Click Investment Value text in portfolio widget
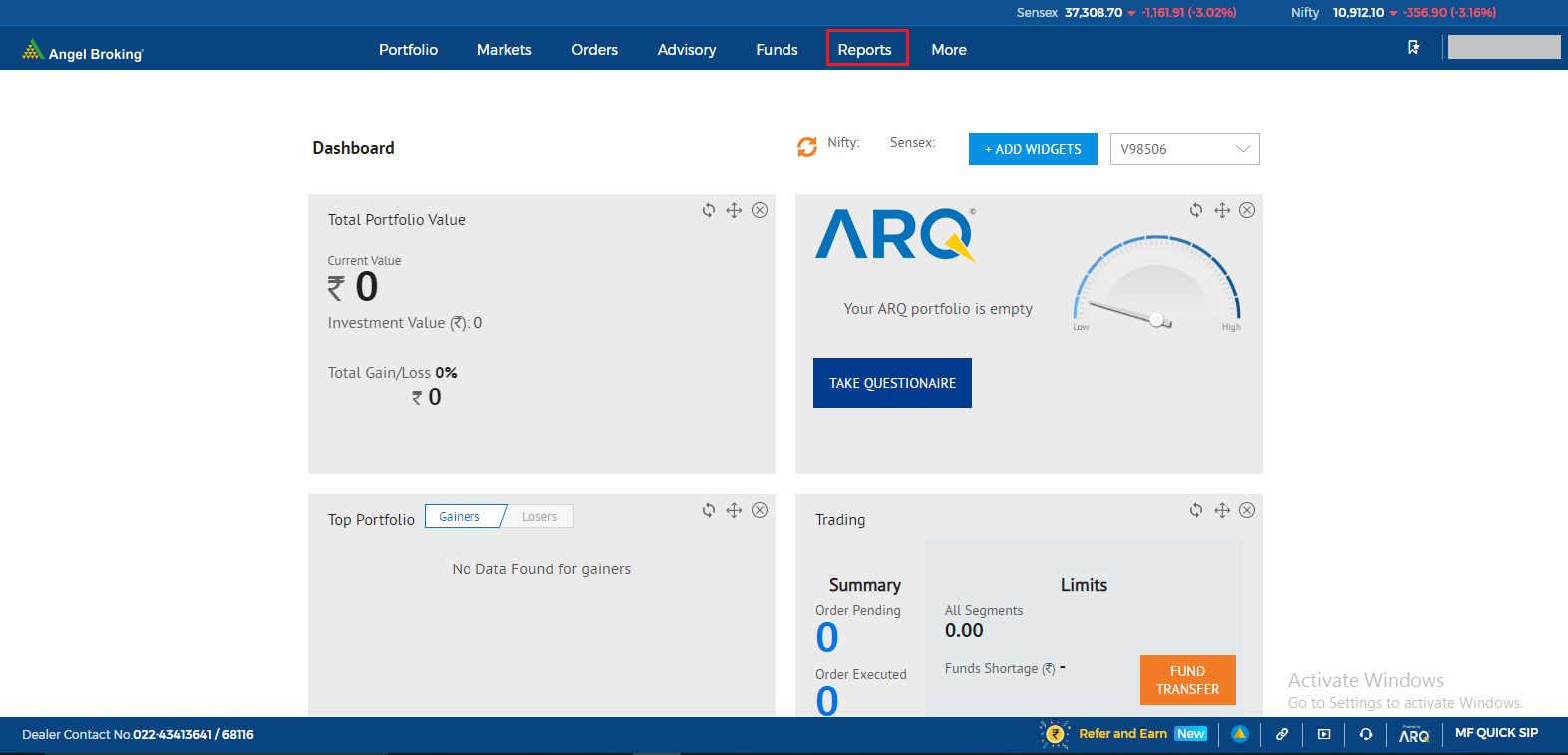 coord(405,323)
